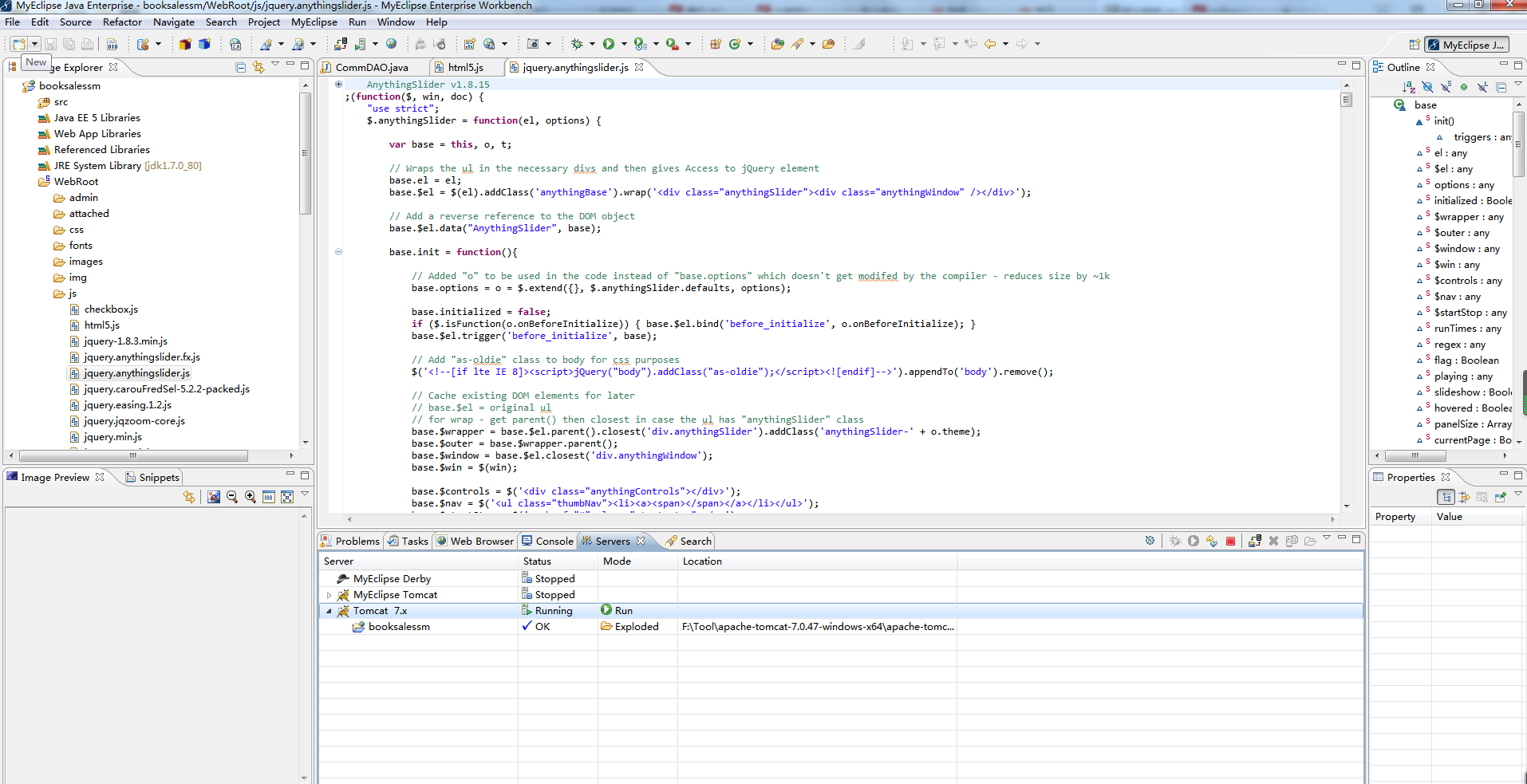Switch to html5.js editor tab

(465, 68)
